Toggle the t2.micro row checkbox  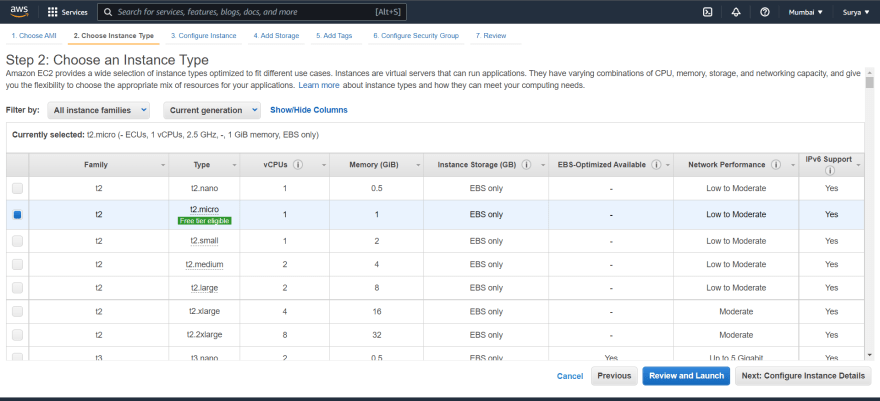point(17,214)
